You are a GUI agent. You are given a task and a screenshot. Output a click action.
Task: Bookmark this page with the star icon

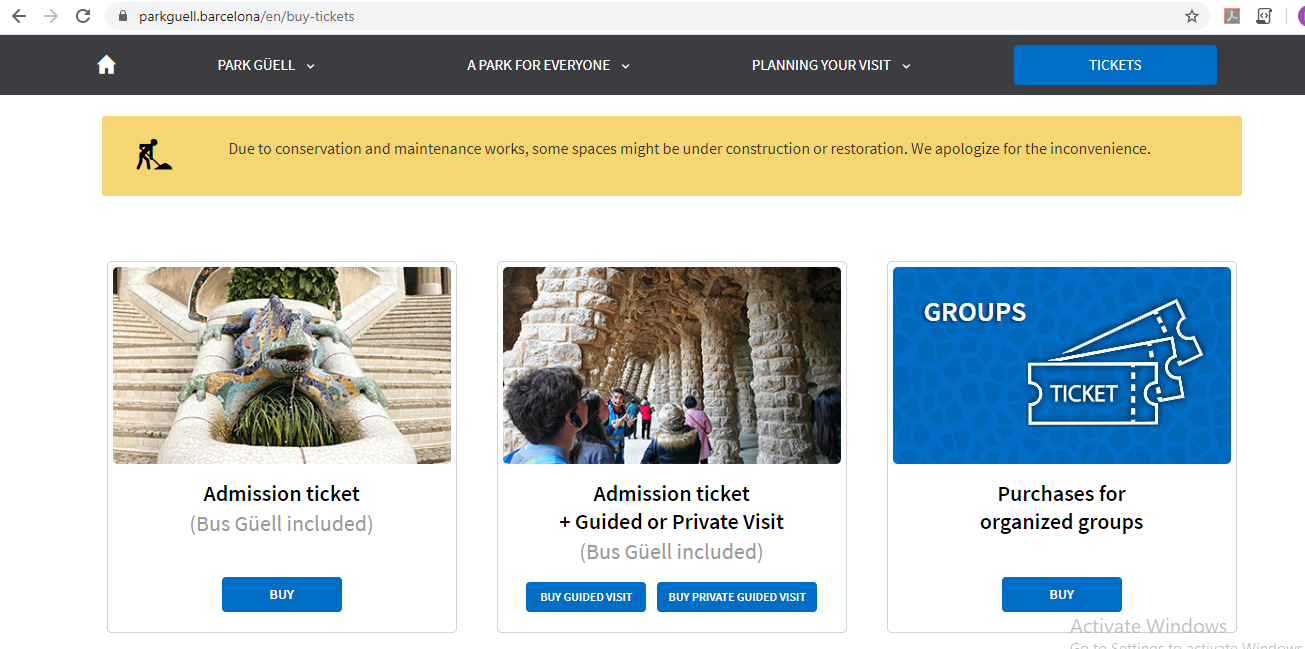1191,16
